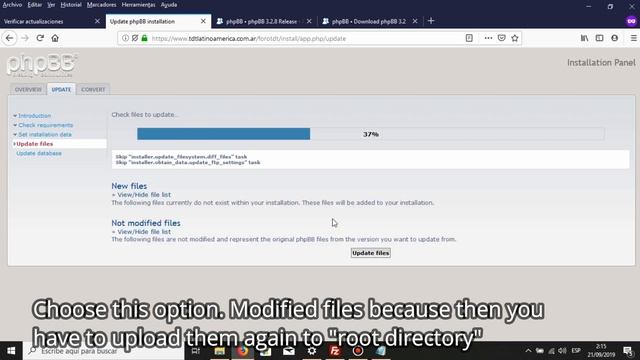Open tracking protection shield icon
The width and height of the screenshot is (640, 360).
[135, 38]
